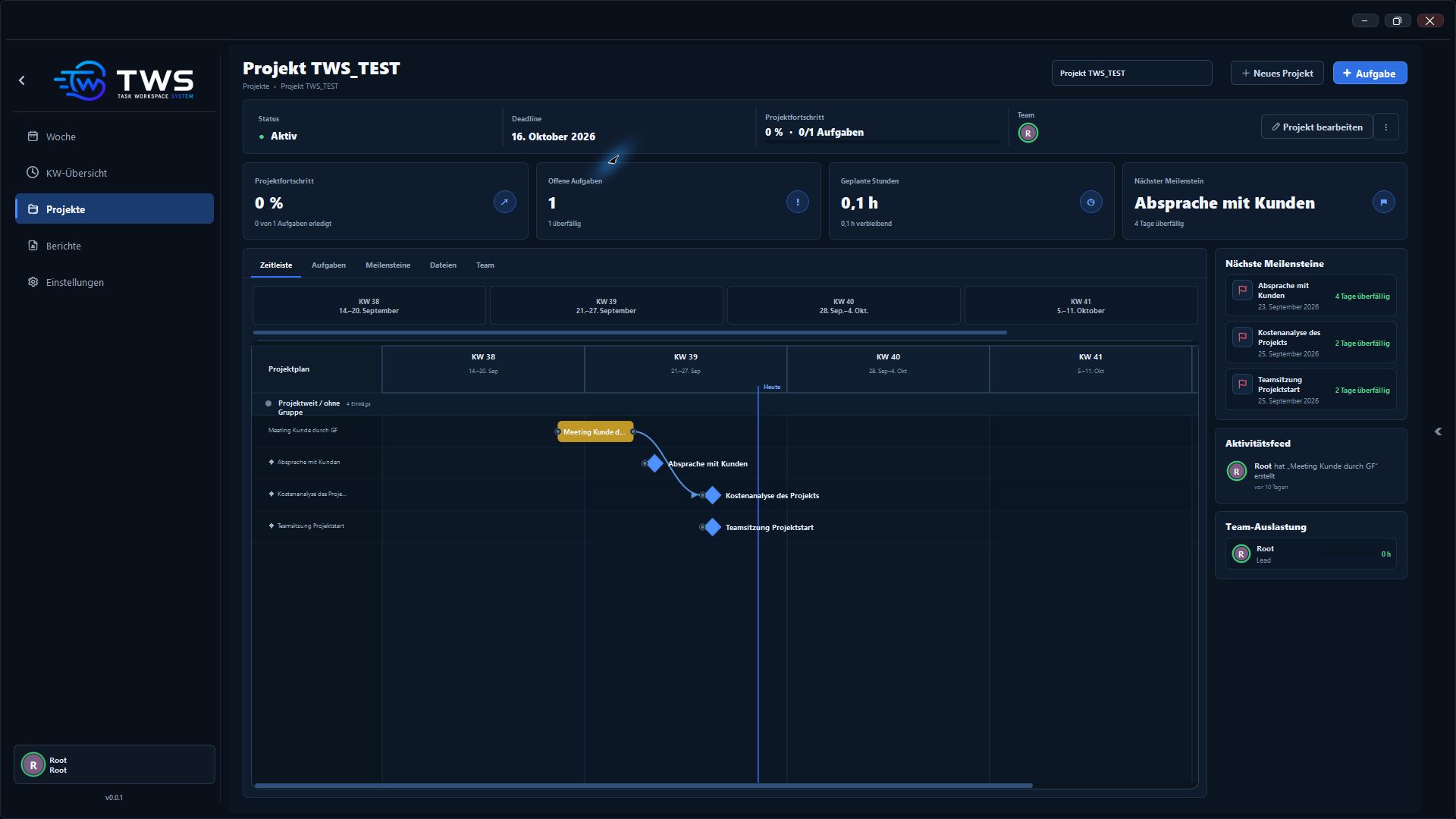The width and height of the screenshot is (1456, 819).
Task: Open the Teamsitzung Projektstart card flag
Action: click(1242, 384)
